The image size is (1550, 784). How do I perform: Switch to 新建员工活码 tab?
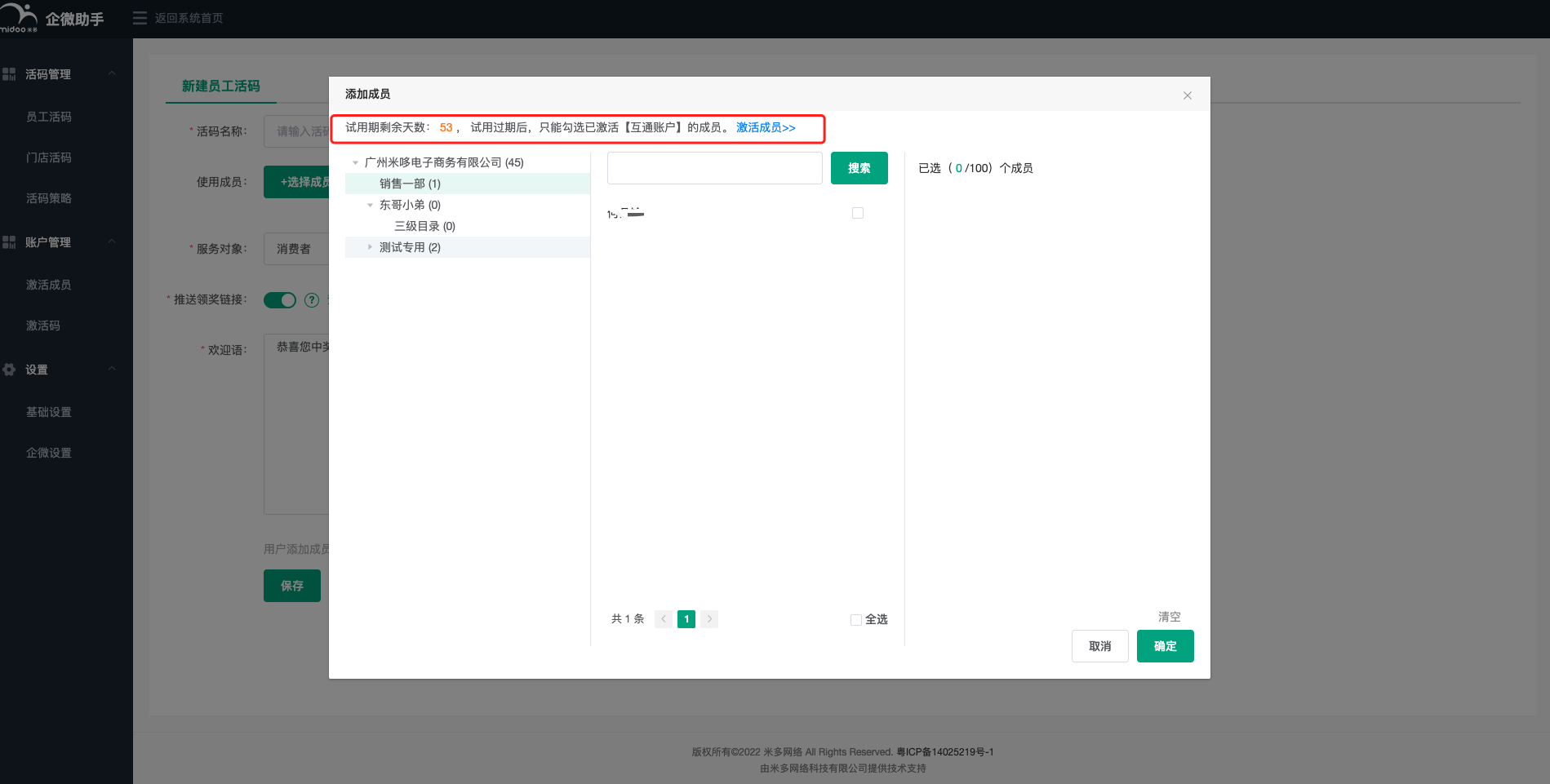[220, 86]
